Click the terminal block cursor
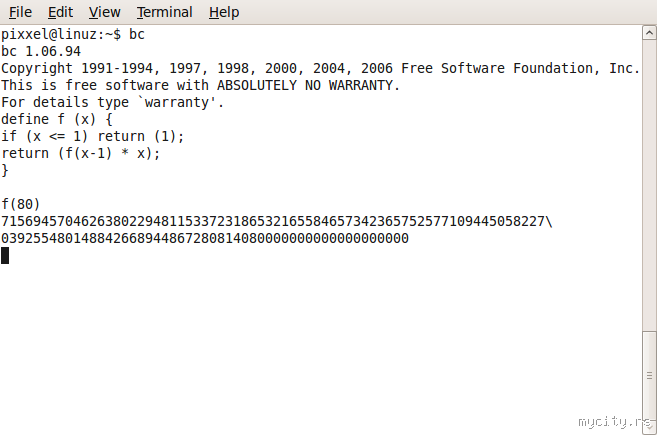657x435 pixels. [5, 255]
